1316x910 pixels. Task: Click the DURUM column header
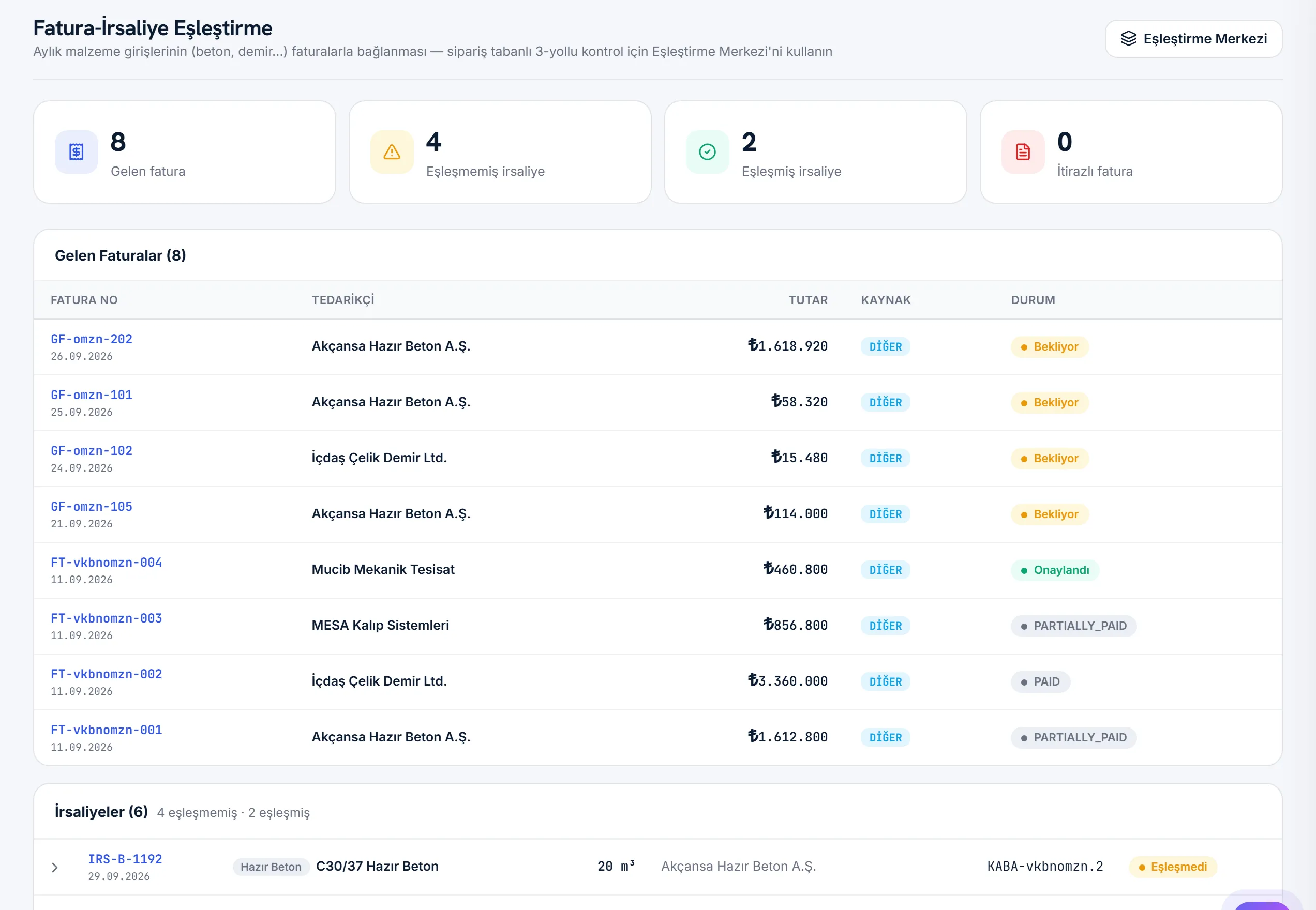(x=1033, y=300)
